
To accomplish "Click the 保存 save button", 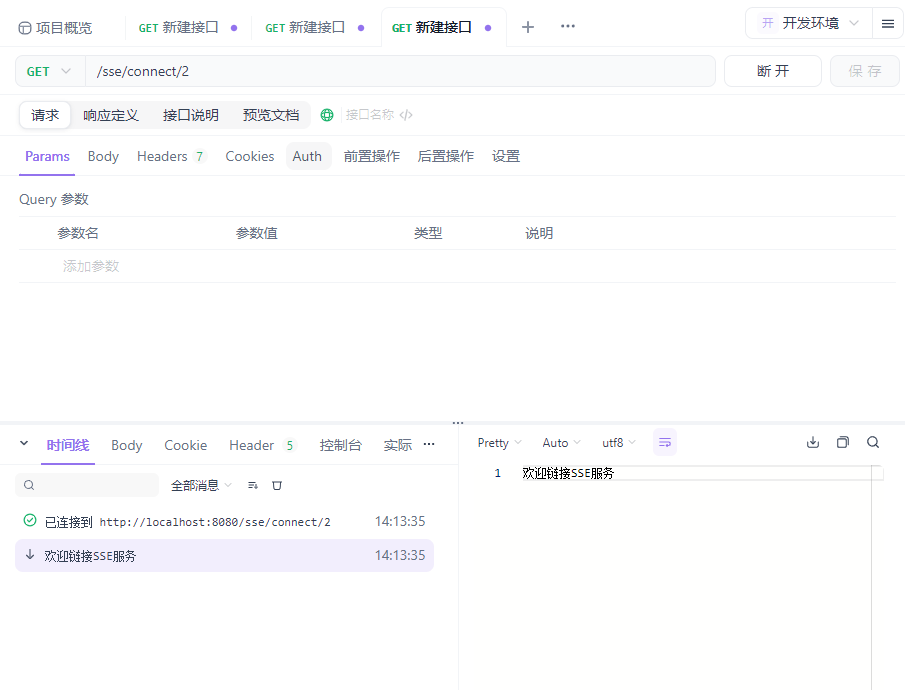I will 865,71.
